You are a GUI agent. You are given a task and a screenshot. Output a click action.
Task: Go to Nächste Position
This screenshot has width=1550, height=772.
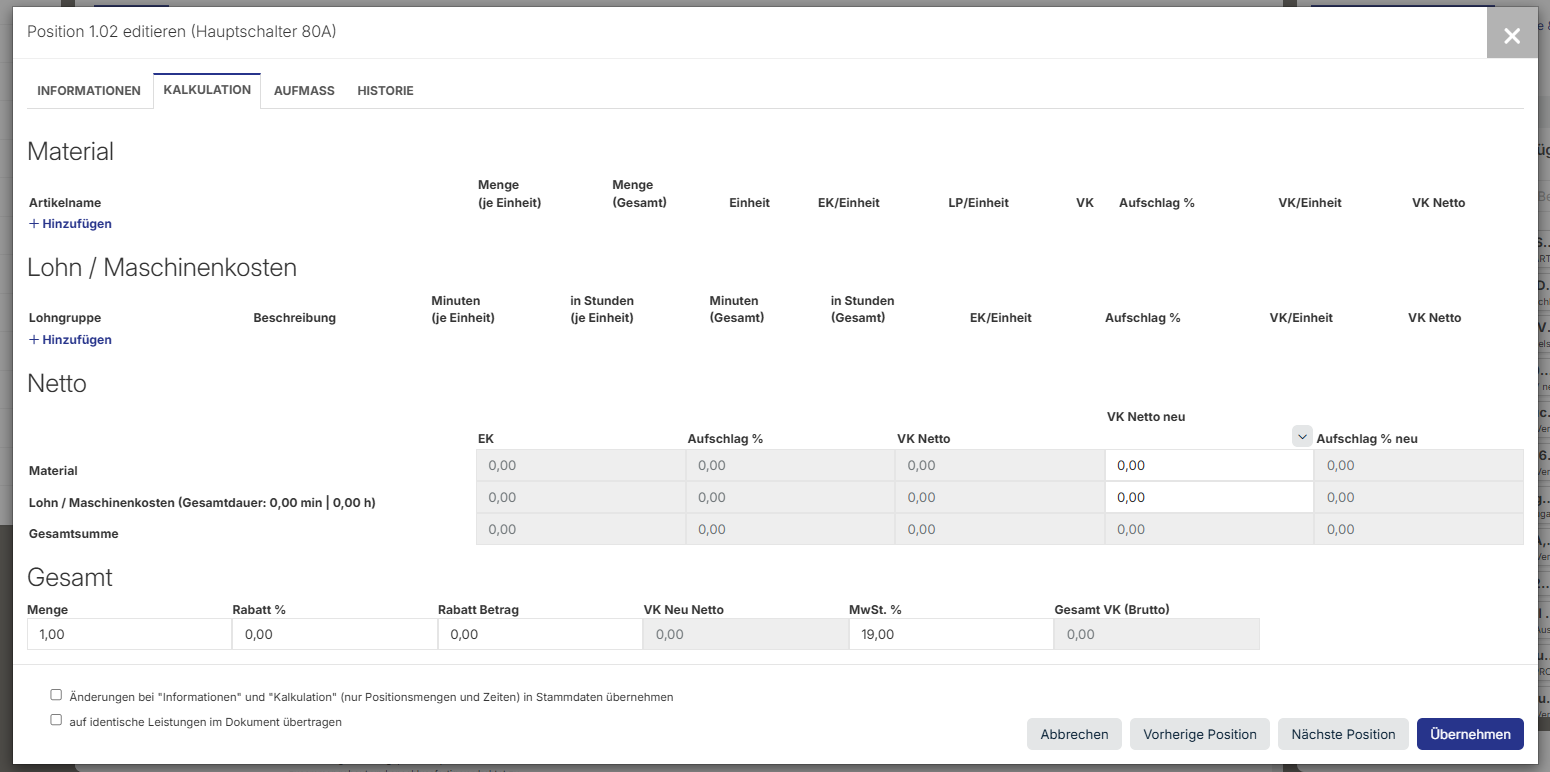click(x=1343, y=734)
